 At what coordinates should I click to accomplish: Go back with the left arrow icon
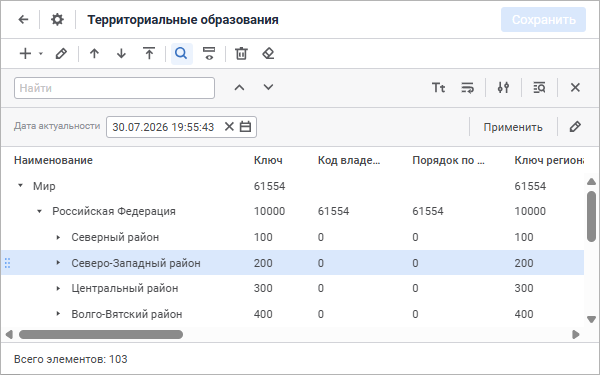pyautogui.click(x=23, y=20)
